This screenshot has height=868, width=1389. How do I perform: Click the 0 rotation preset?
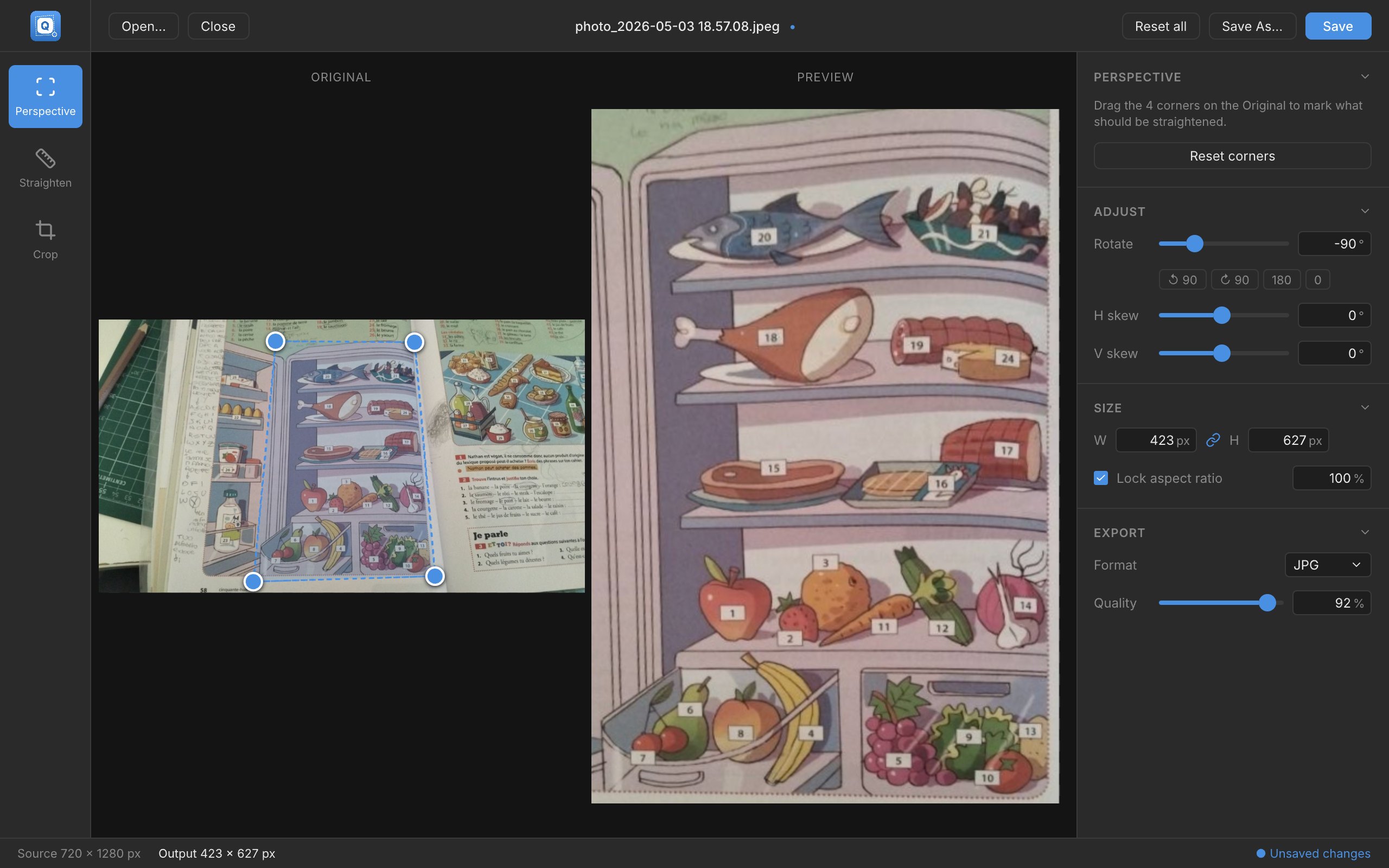point(1318,279)
